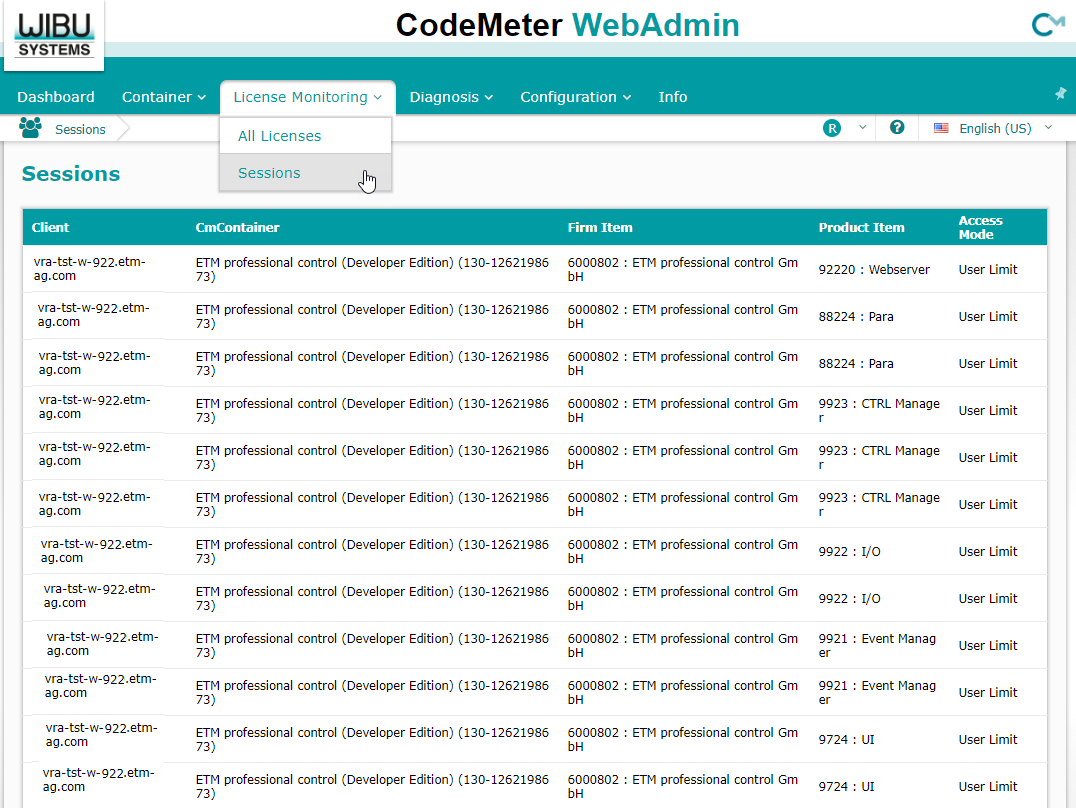Click the client cell in the first Event Manager row
The image size is (1076, 808).
point(102,644)
